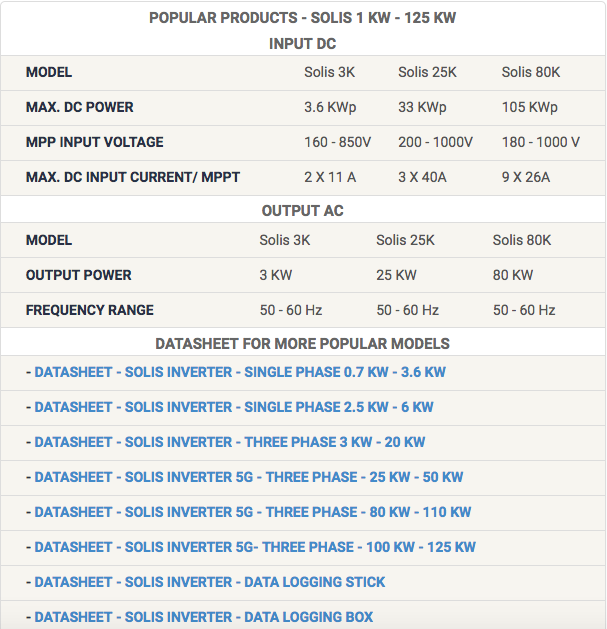Select the MAX. DC POWER row label
This screenshot has height=629, width=607.
point(80,107)
